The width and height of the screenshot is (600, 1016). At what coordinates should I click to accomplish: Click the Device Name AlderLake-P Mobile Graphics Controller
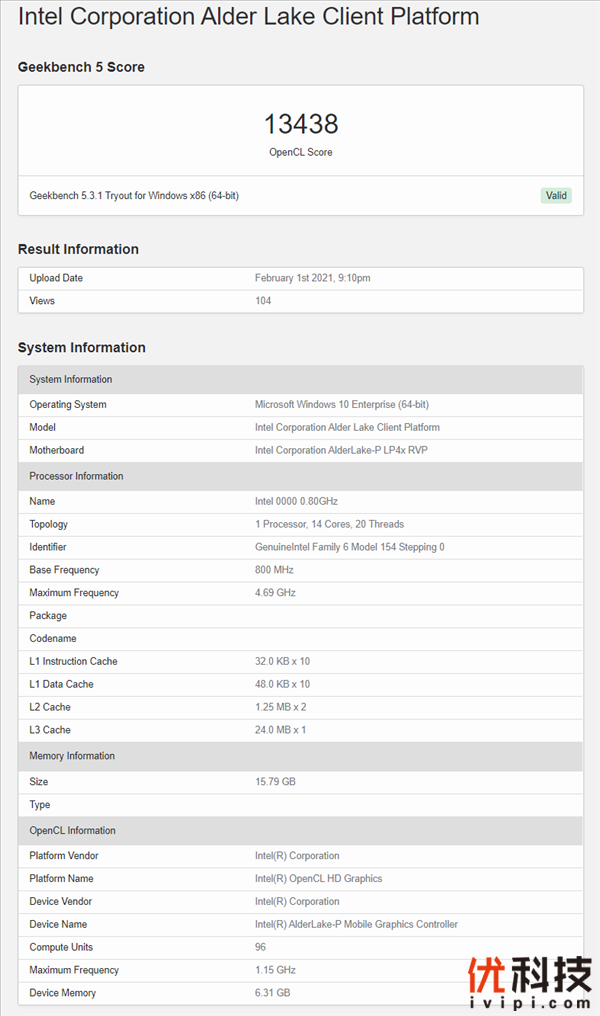[356, 925]
